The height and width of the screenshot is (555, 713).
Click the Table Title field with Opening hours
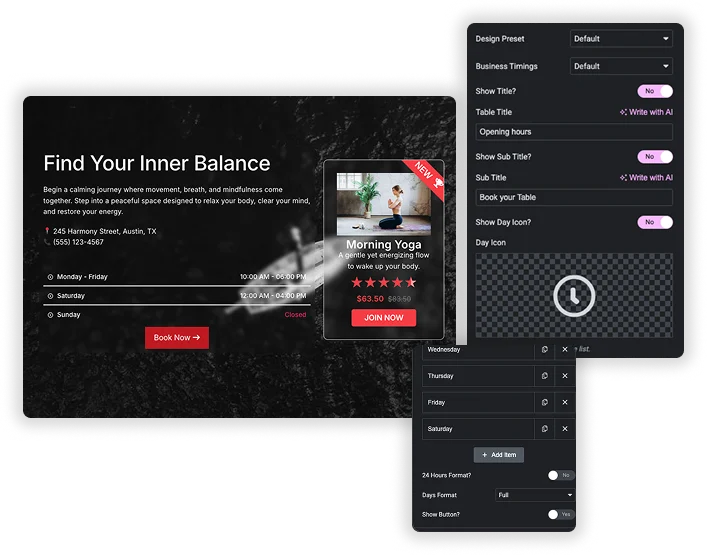tap(574, 132)
